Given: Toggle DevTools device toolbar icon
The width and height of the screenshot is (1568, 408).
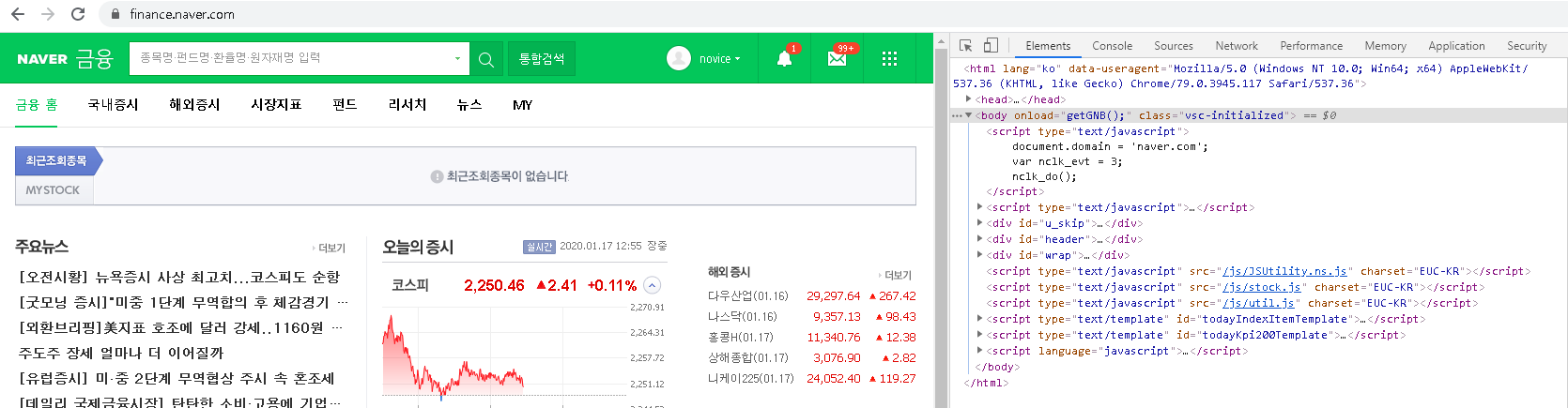Looking at the screenshot, I should (991, 45).
